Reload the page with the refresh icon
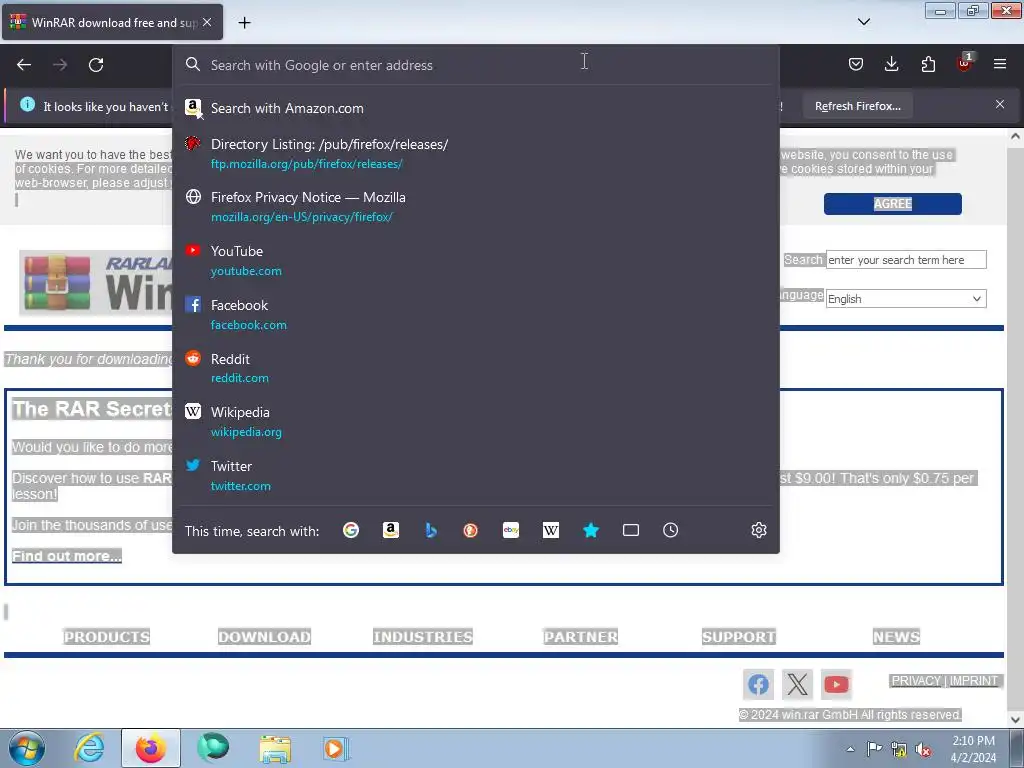Screen dimensions: 1024x768 coord(96,65)
